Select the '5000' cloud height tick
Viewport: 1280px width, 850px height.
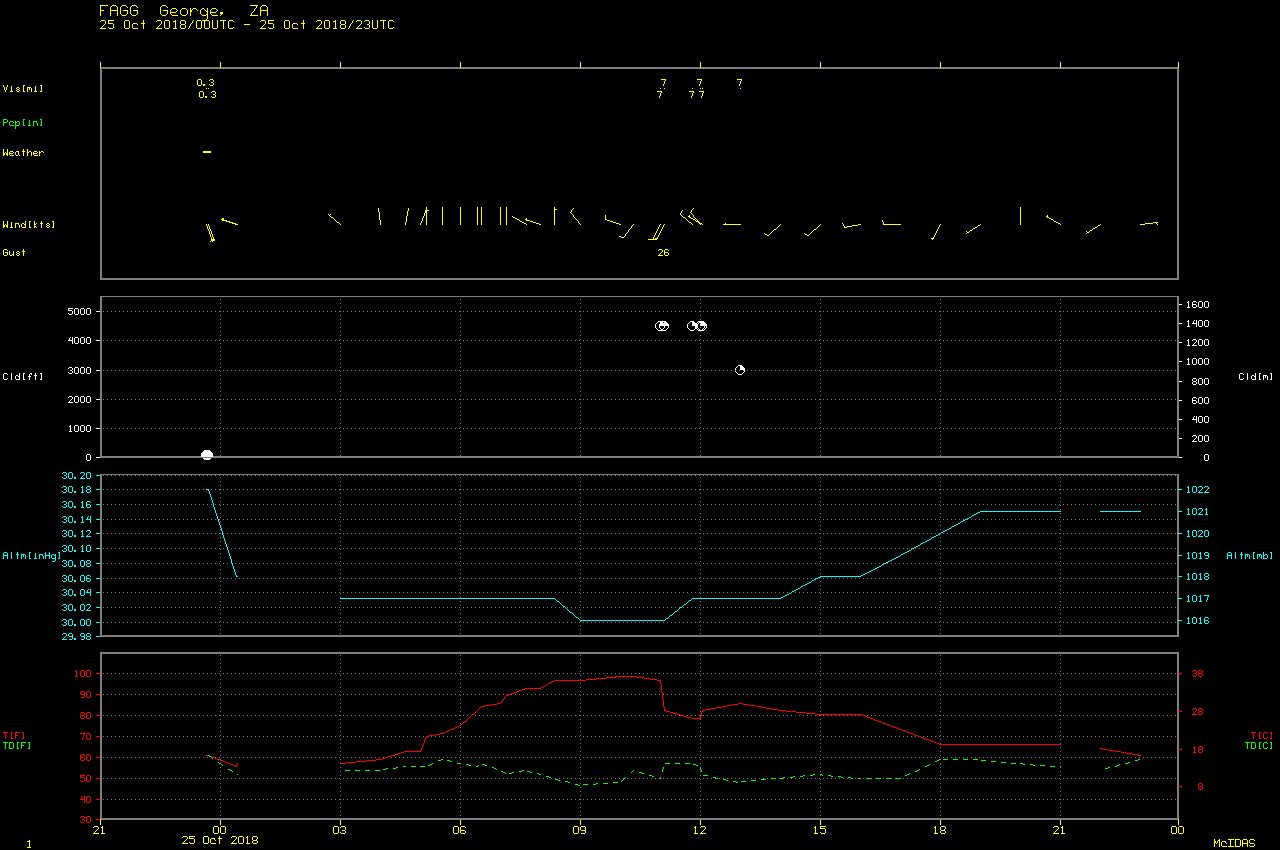pos(80,312)
